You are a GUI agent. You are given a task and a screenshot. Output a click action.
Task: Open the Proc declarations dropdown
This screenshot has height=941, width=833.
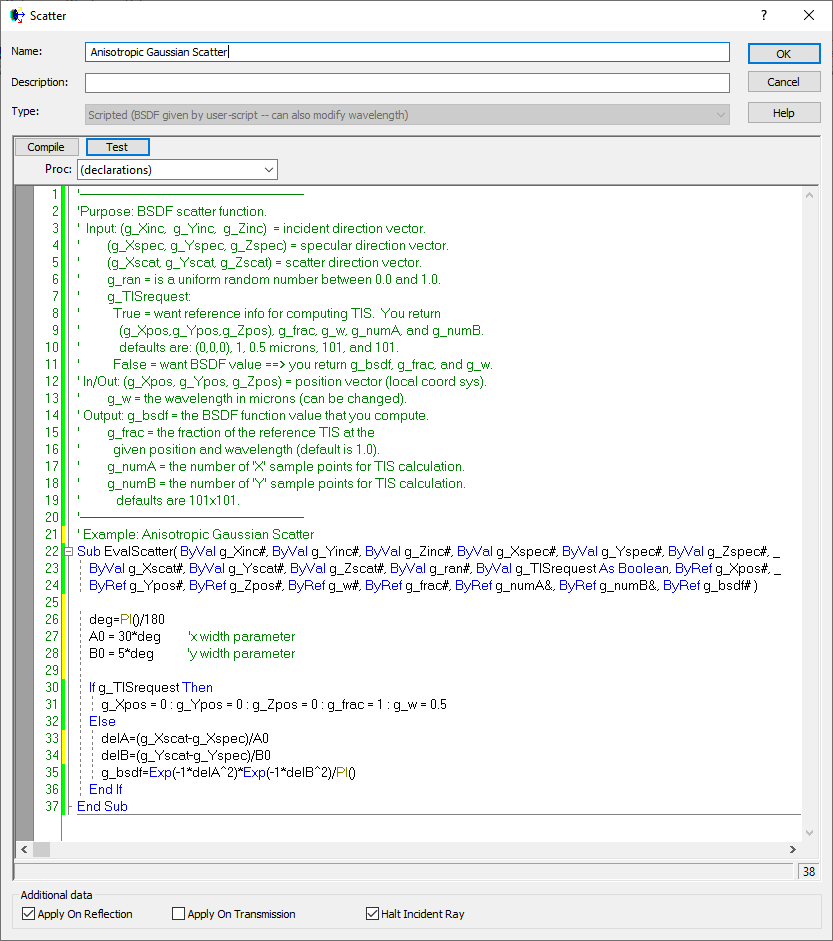tap(177, 170)
